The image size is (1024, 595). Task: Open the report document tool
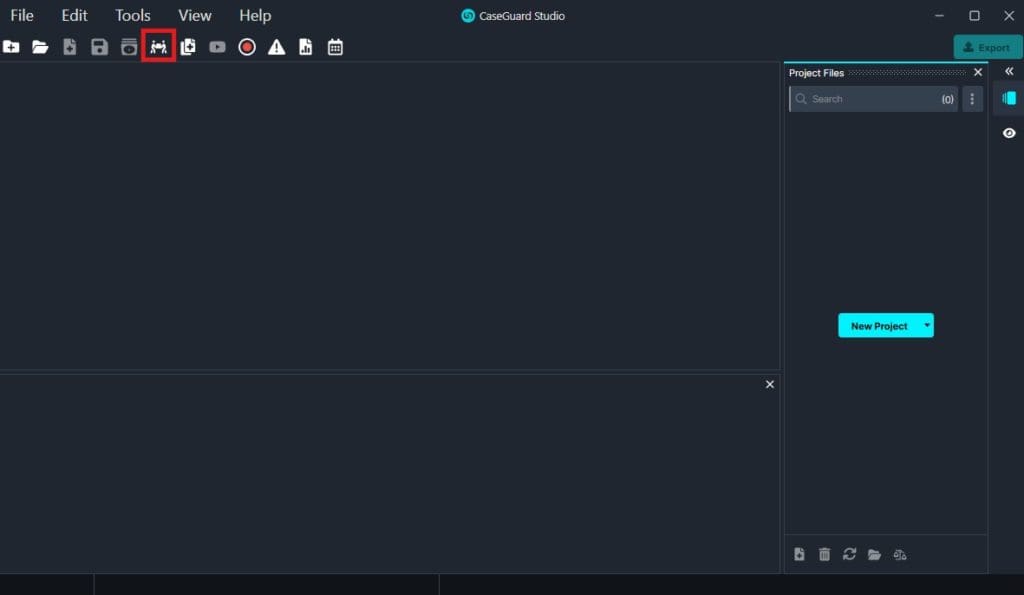click(306, 46)
